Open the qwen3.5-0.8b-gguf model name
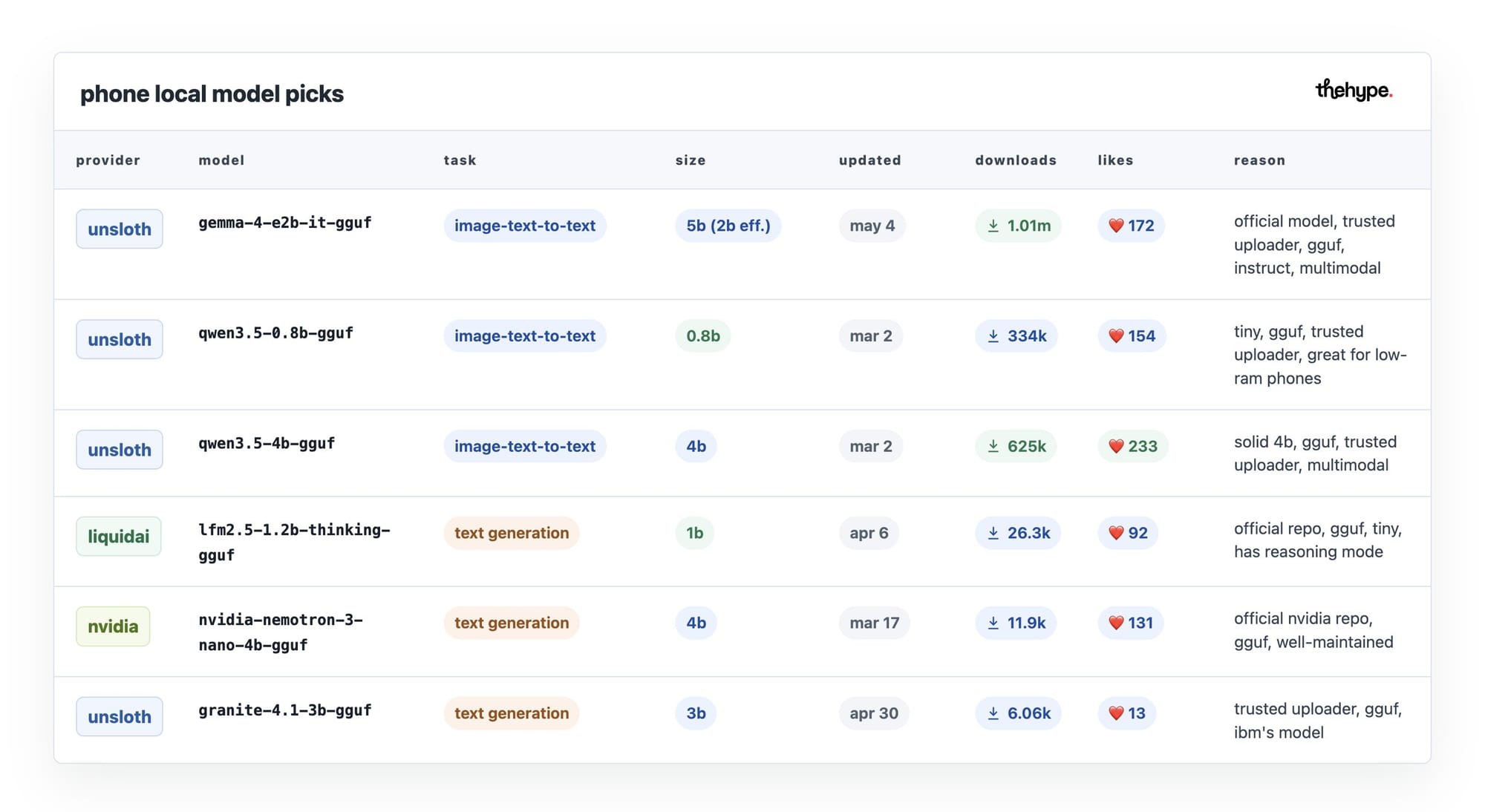This screenshot has width=1485, height=812. 275,333
